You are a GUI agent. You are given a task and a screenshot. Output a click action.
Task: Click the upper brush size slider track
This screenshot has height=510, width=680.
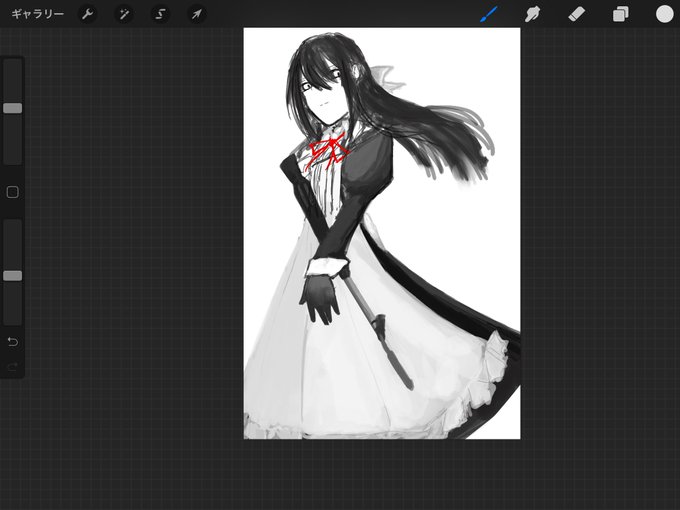[13, 112]
